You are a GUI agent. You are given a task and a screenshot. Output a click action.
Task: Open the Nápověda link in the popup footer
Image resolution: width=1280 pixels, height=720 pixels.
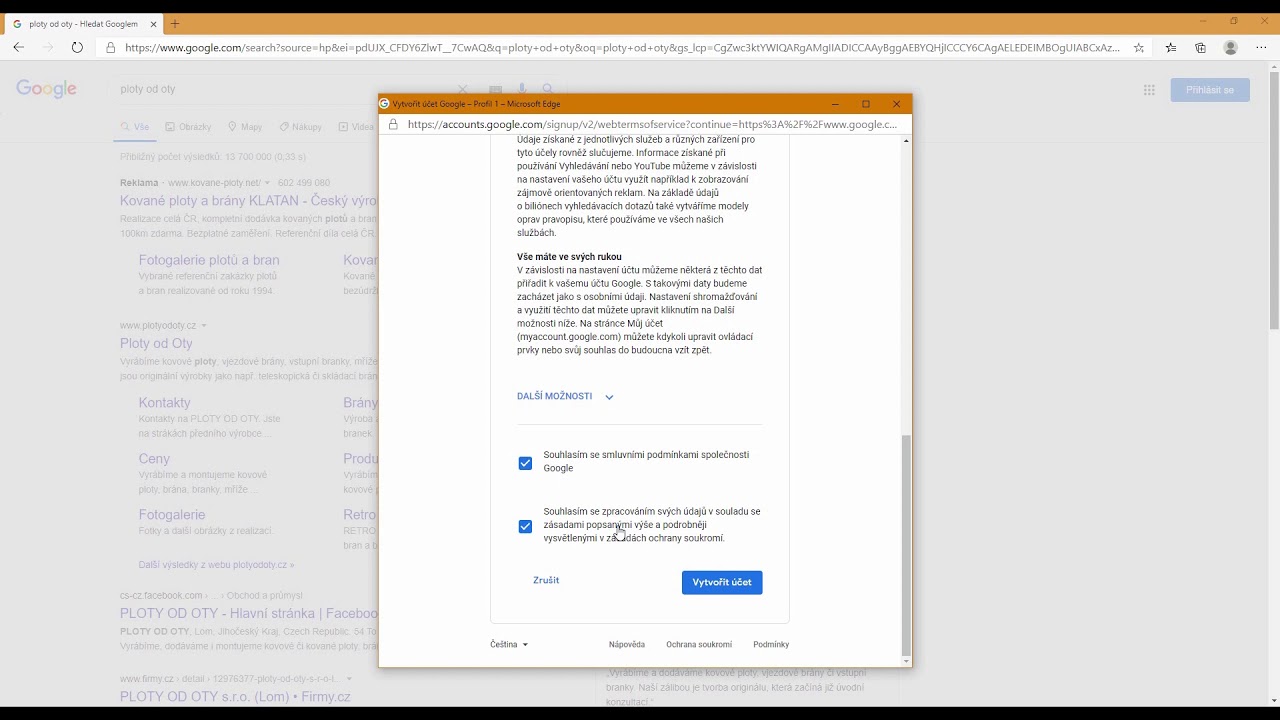(x=627, y=645)
